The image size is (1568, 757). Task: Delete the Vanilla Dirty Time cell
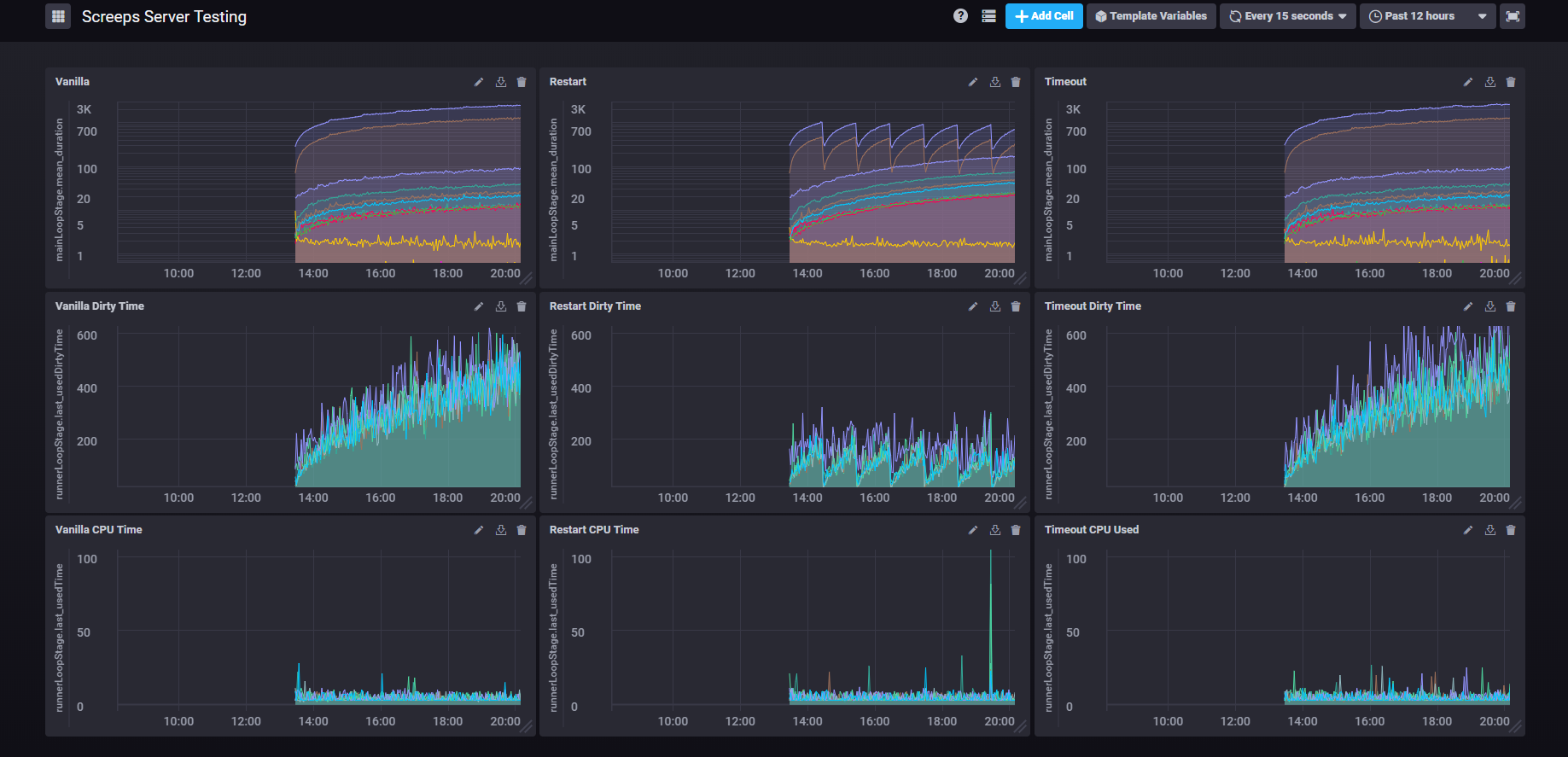click(x=522, y=306)
